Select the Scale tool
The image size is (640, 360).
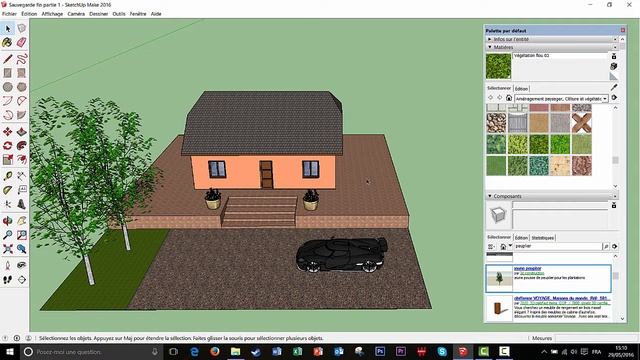point(8,160)
